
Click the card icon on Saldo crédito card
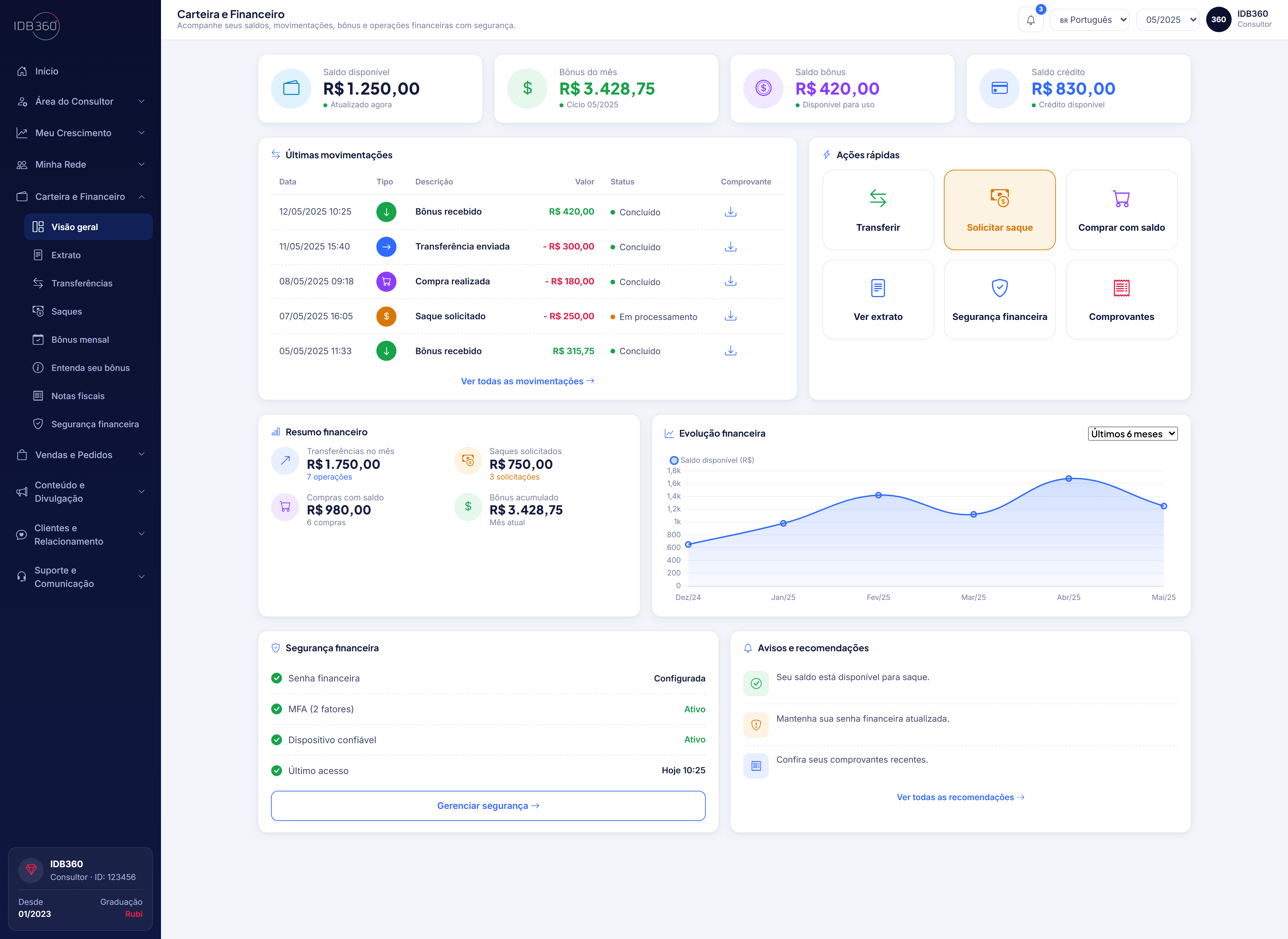coord(999,88)
